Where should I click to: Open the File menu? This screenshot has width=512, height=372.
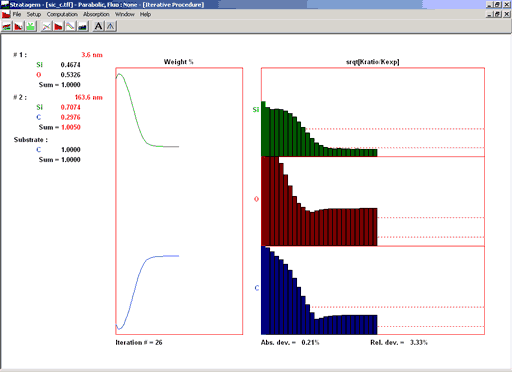tap(17, 14)
